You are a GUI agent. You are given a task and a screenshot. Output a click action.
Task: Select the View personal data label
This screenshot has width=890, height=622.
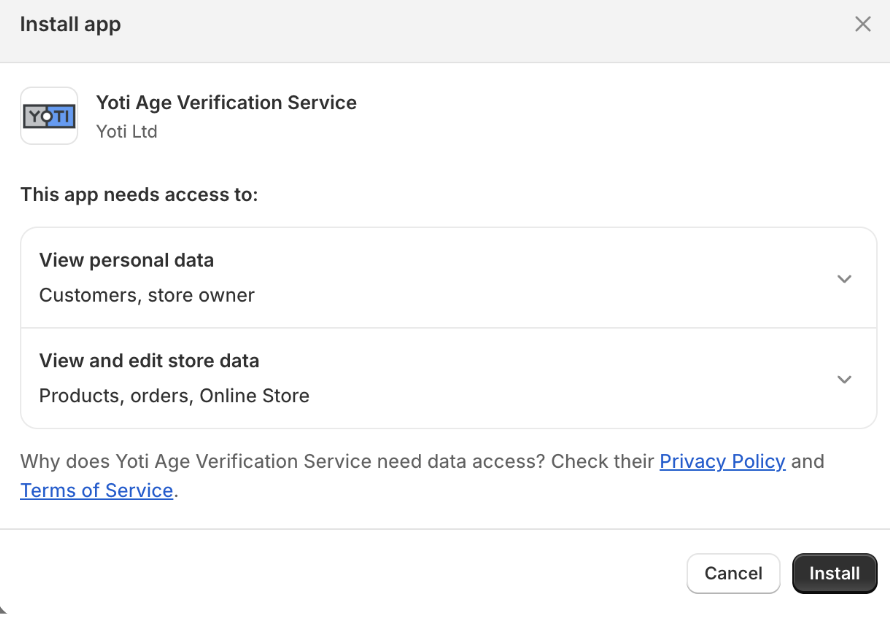pyautogui.click(x=126, y=261)
